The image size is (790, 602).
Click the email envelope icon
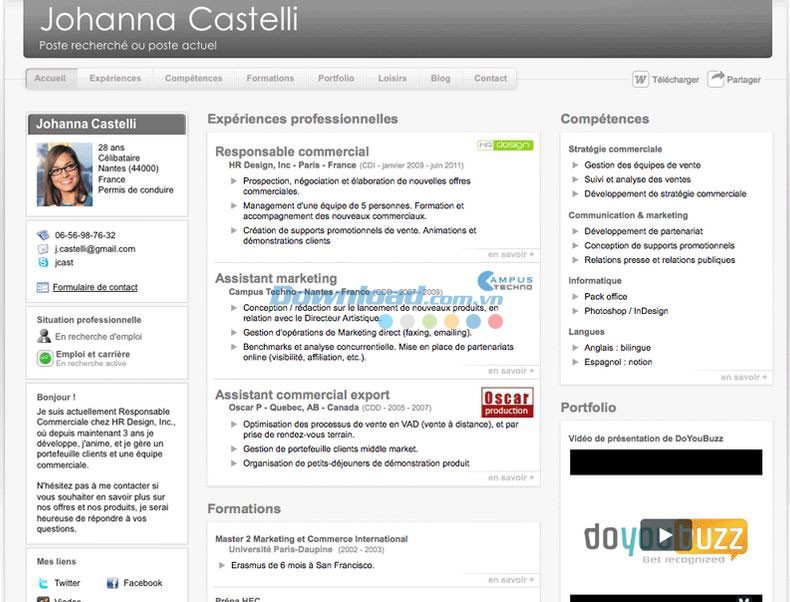(x=43, y=249)
